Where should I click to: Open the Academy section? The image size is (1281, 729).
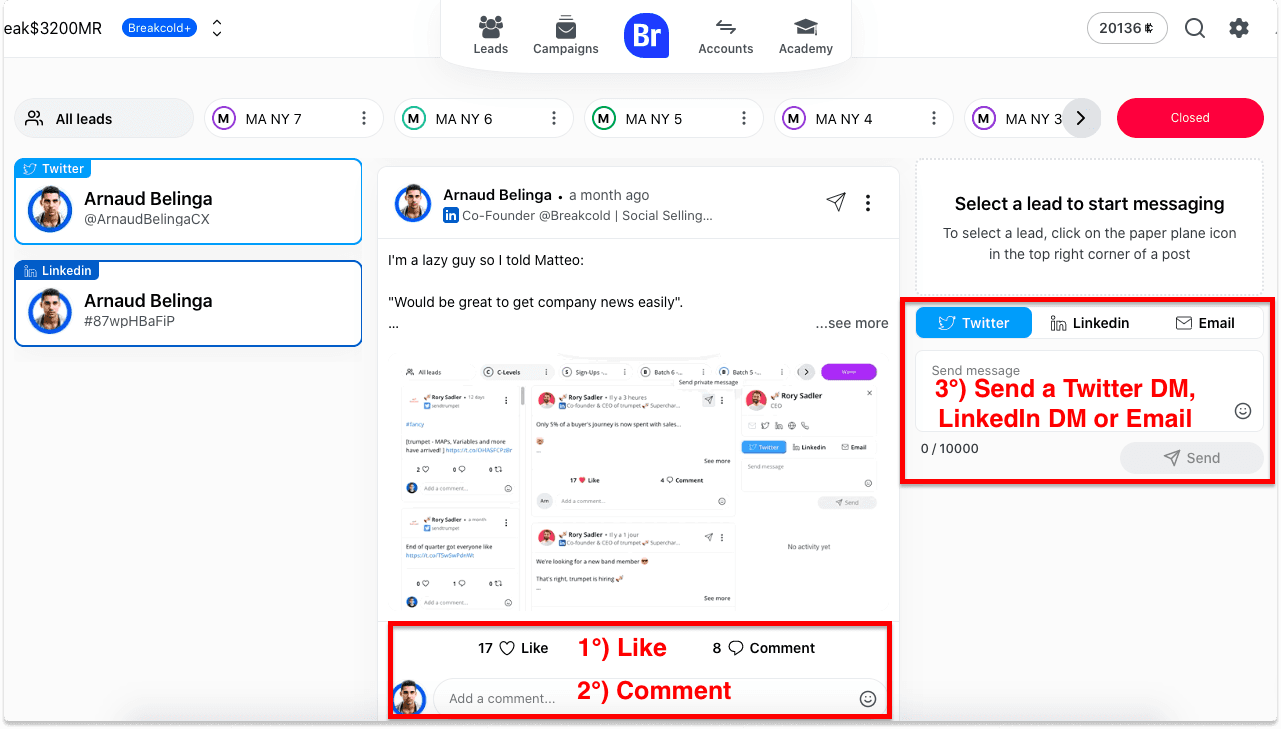[x=805, y=35]
